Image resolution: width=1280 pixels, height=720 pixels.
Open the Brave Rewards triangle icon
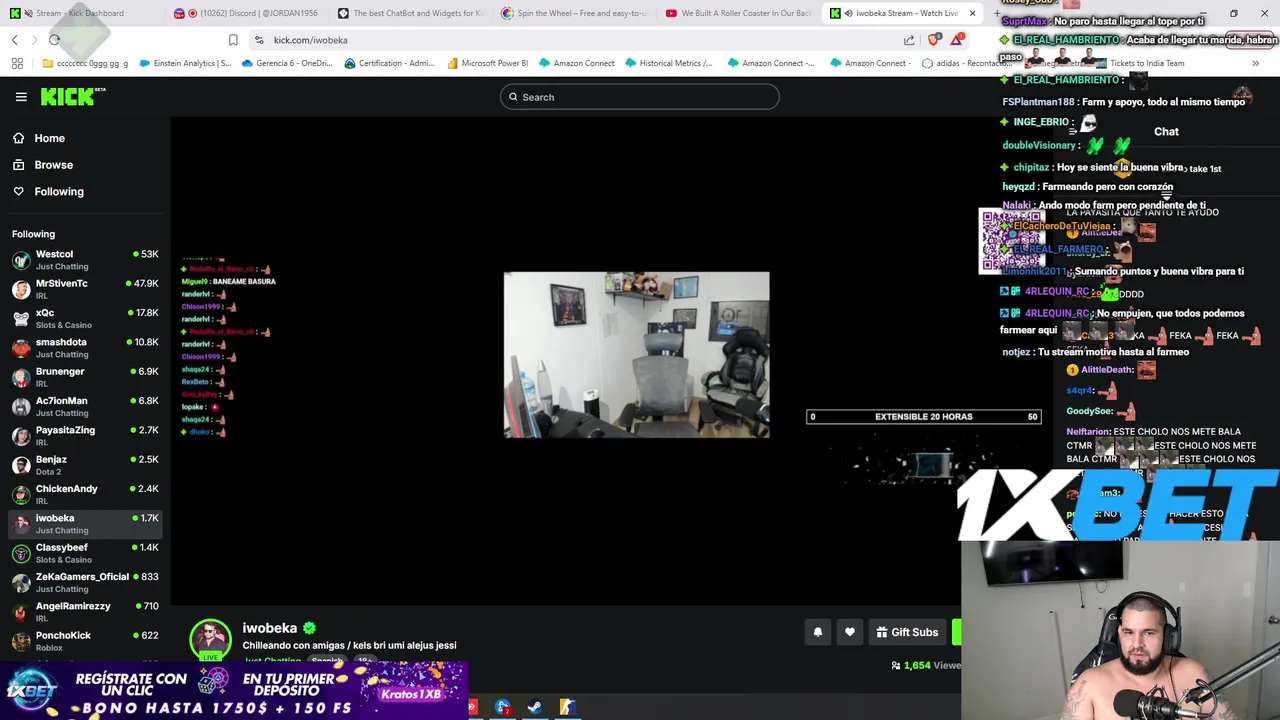pyautogui.click(x=958, y=40)
